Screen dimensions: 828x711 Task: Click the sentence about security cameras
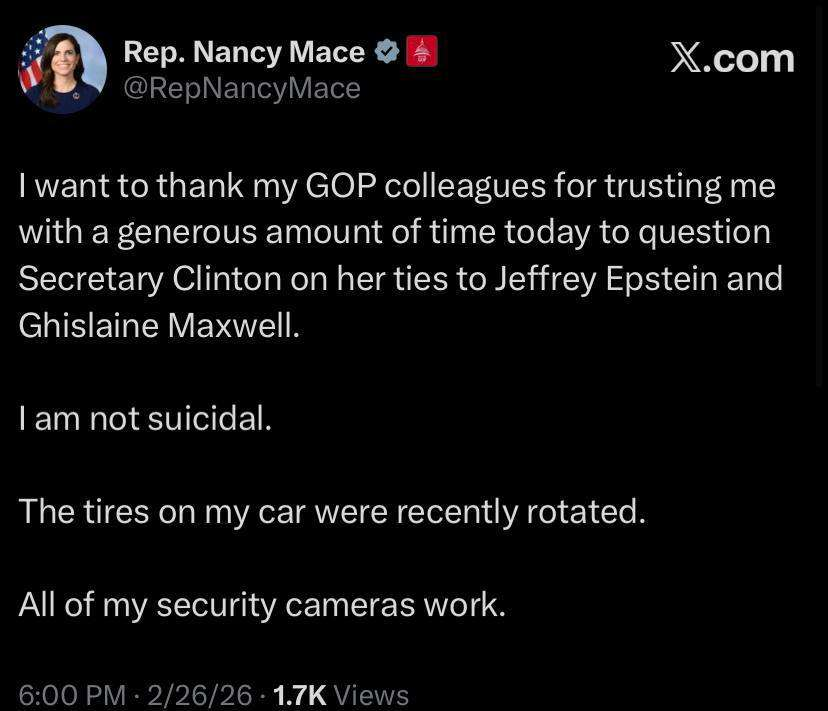pos(262,604)
